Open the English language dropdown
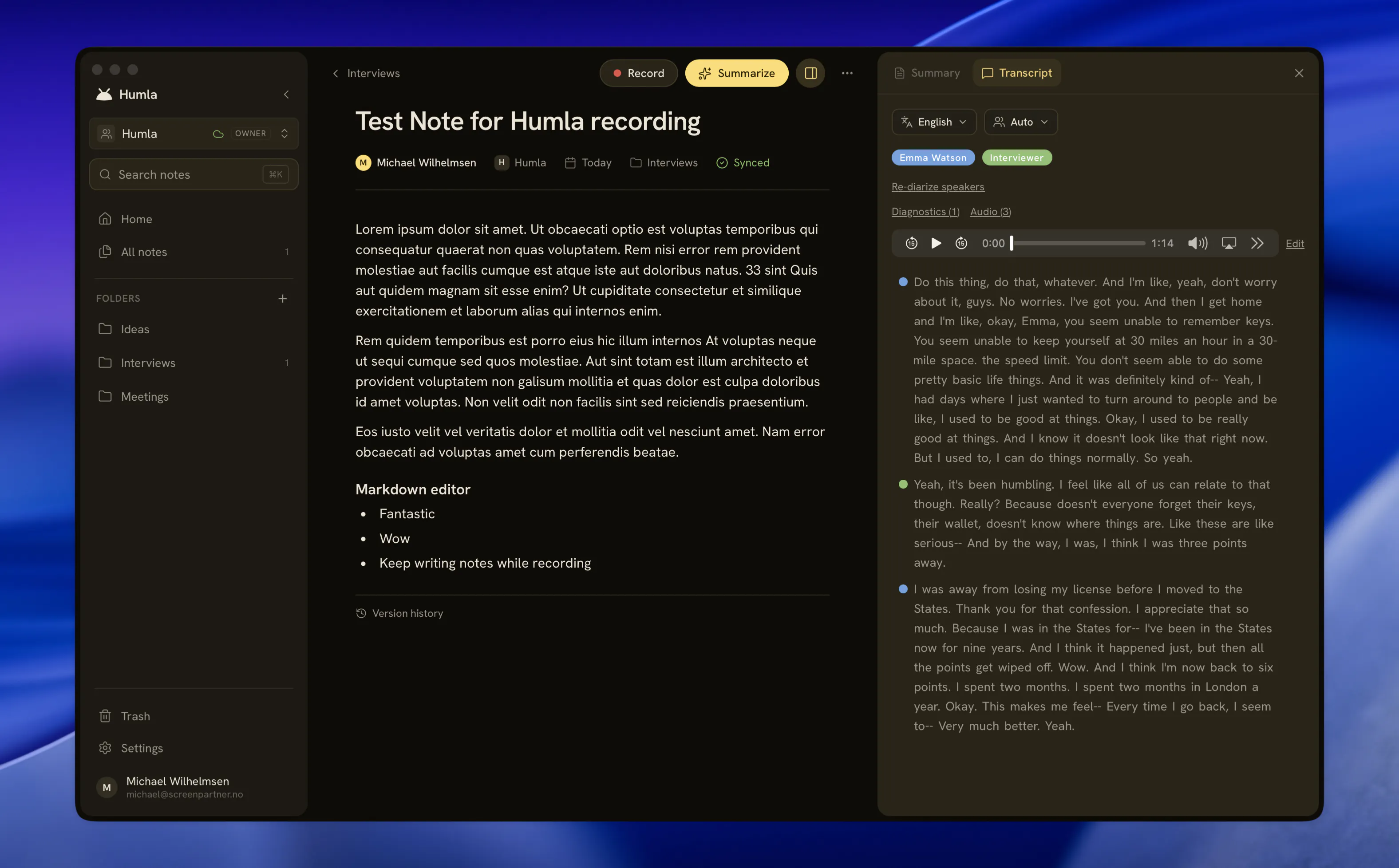 point(933,122)
